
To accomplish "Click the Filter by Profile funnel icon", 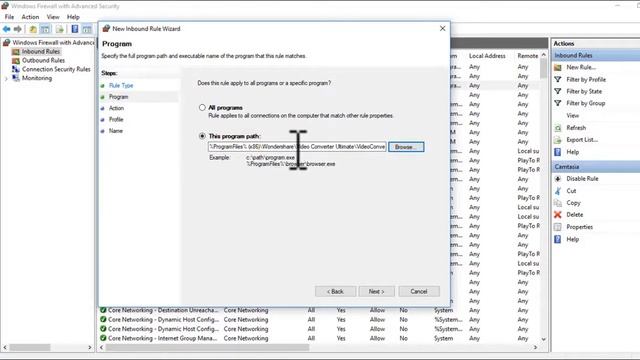I will [x=558, y=79].
